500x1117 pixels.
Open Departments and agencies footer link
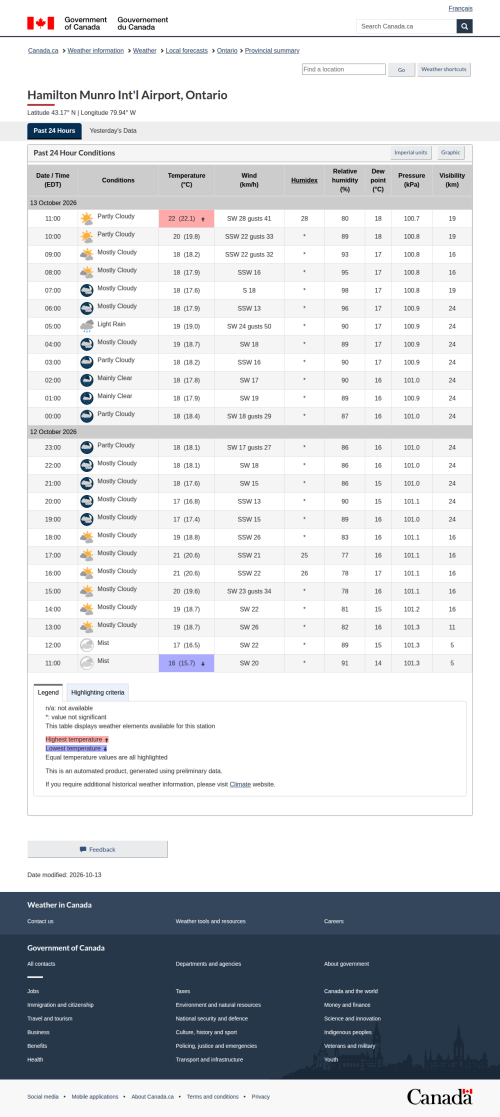click(x=208, y=964)
